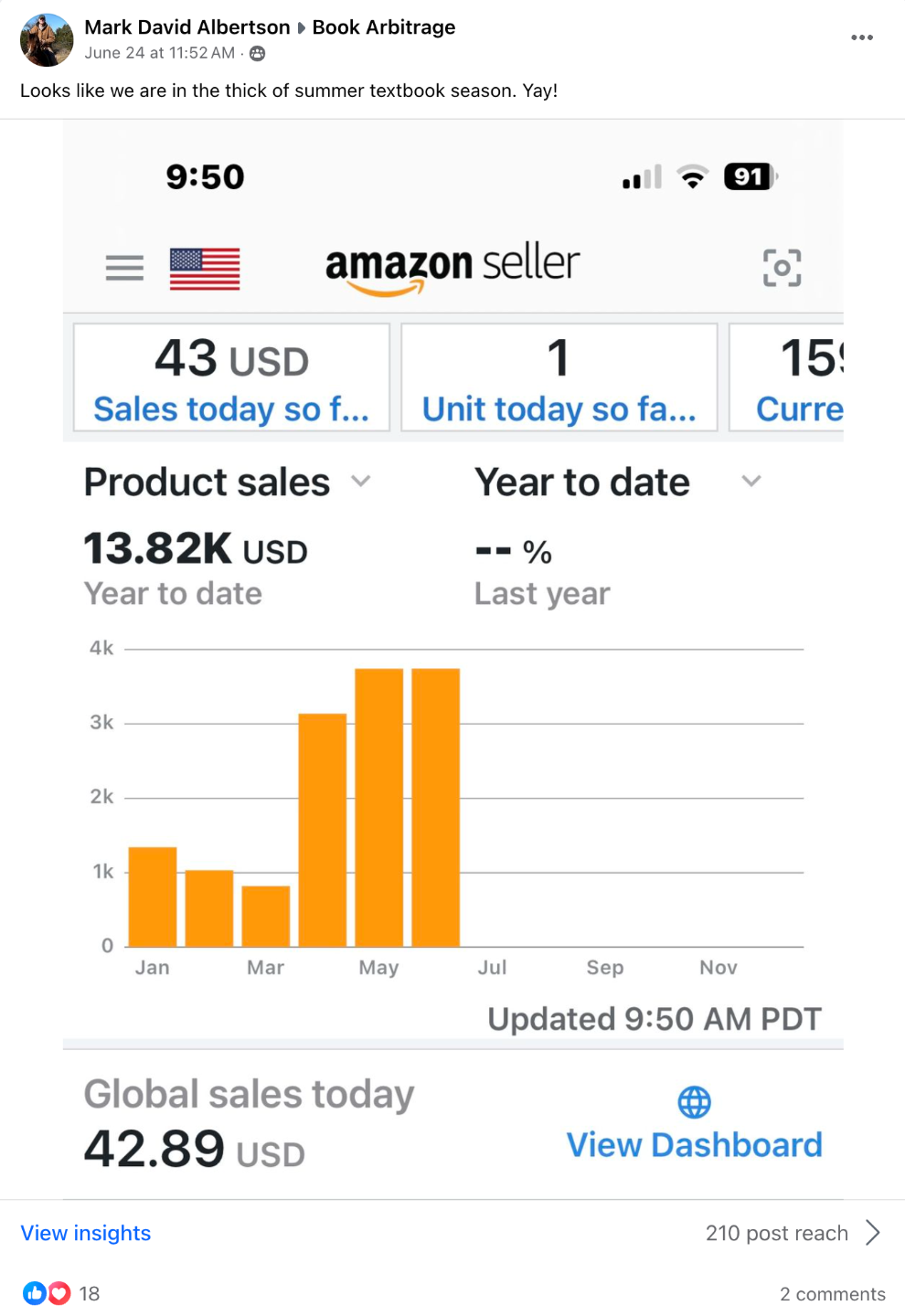Open Sales today so far card
The image size is (905, 1316).
(231, 377)
